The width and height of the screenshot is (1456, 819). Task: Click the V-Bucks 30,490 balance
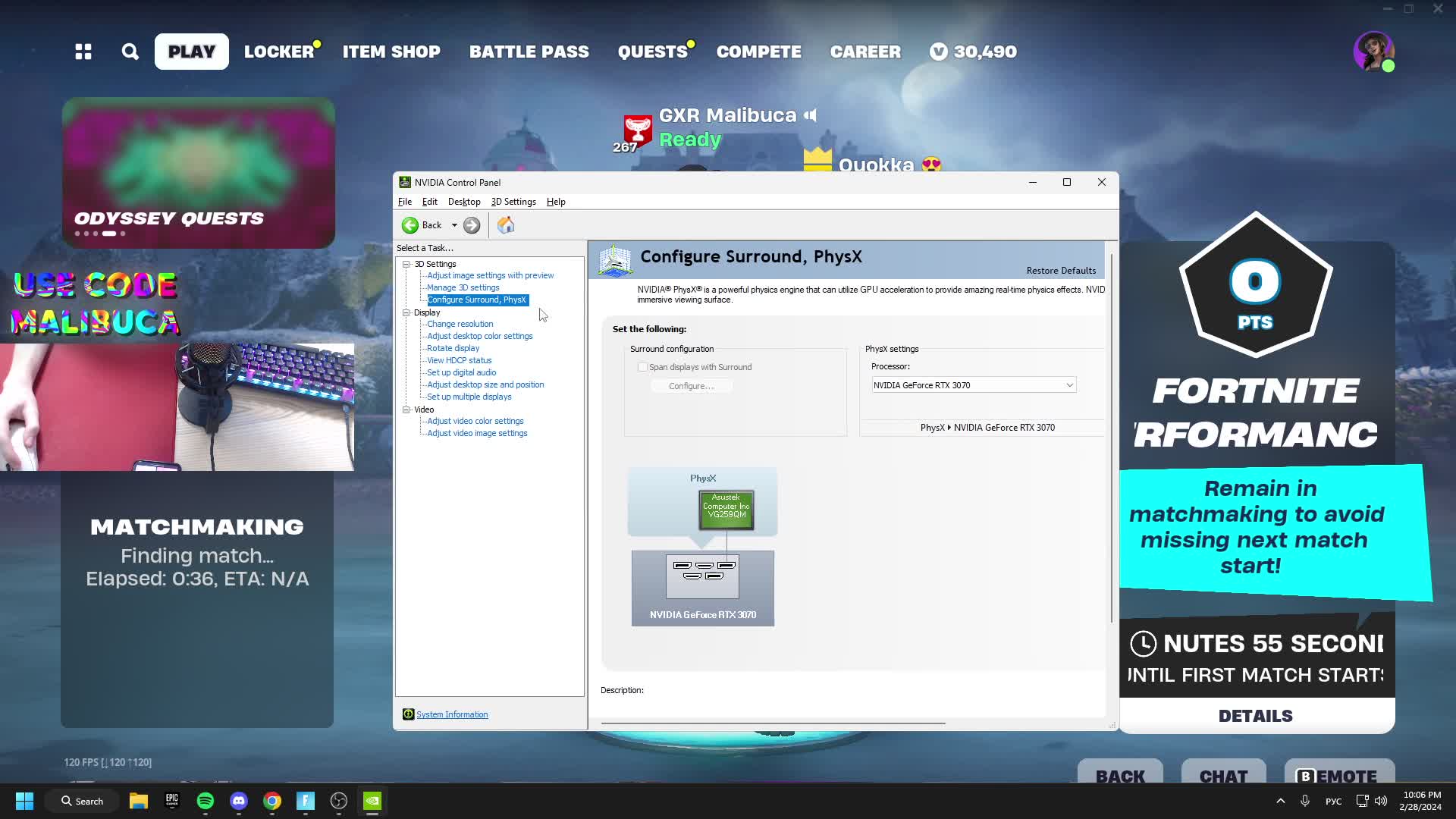[x=973, y=52]
